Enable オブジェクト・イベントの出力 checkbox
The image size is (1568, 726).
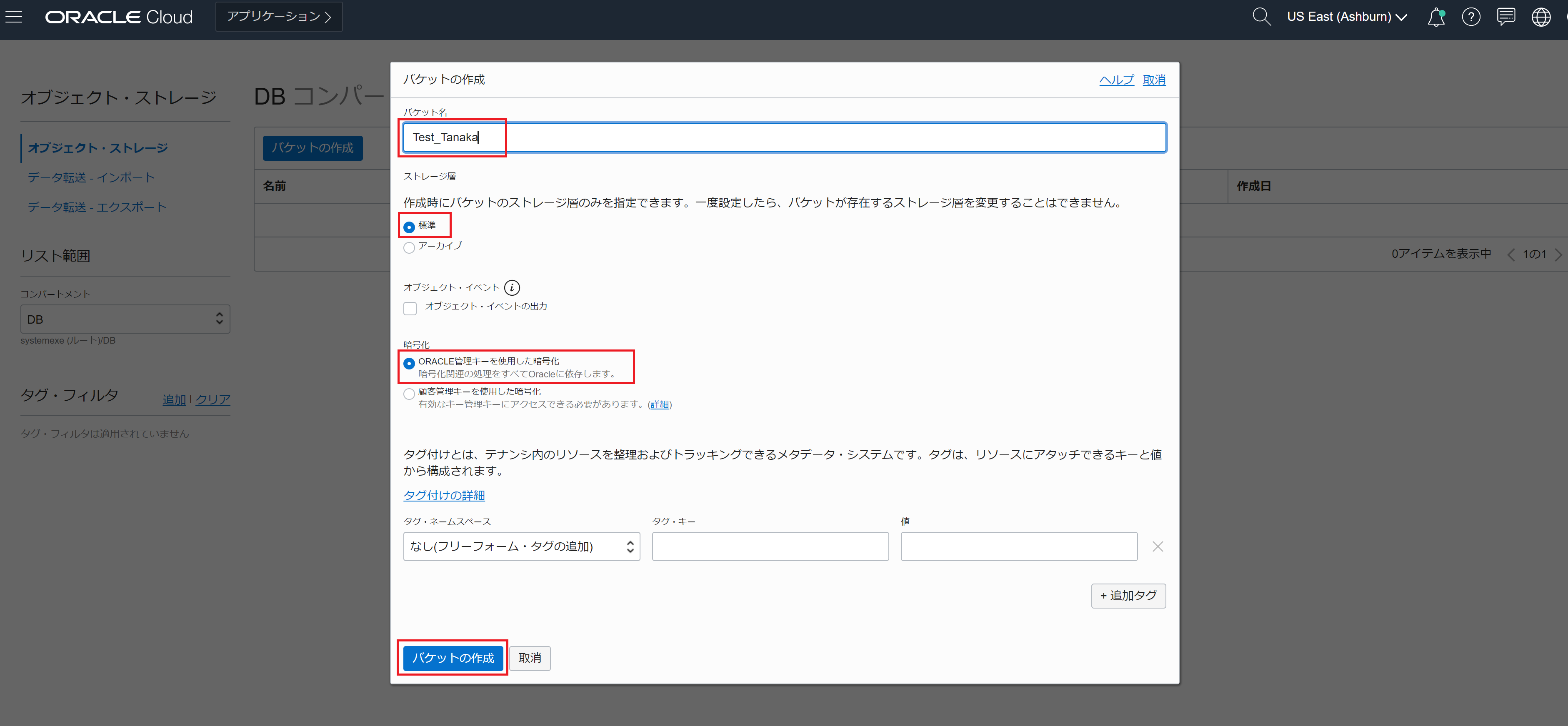click(410, 308)
